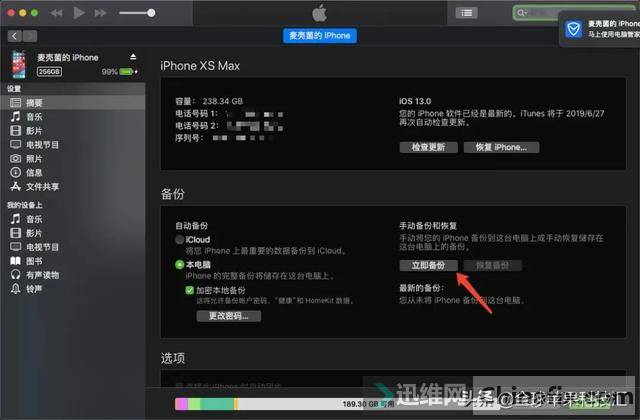Viewport: 640px width, 420px height.
Task: Click the fast-forward playback button
Action: [x=100, y=13]
